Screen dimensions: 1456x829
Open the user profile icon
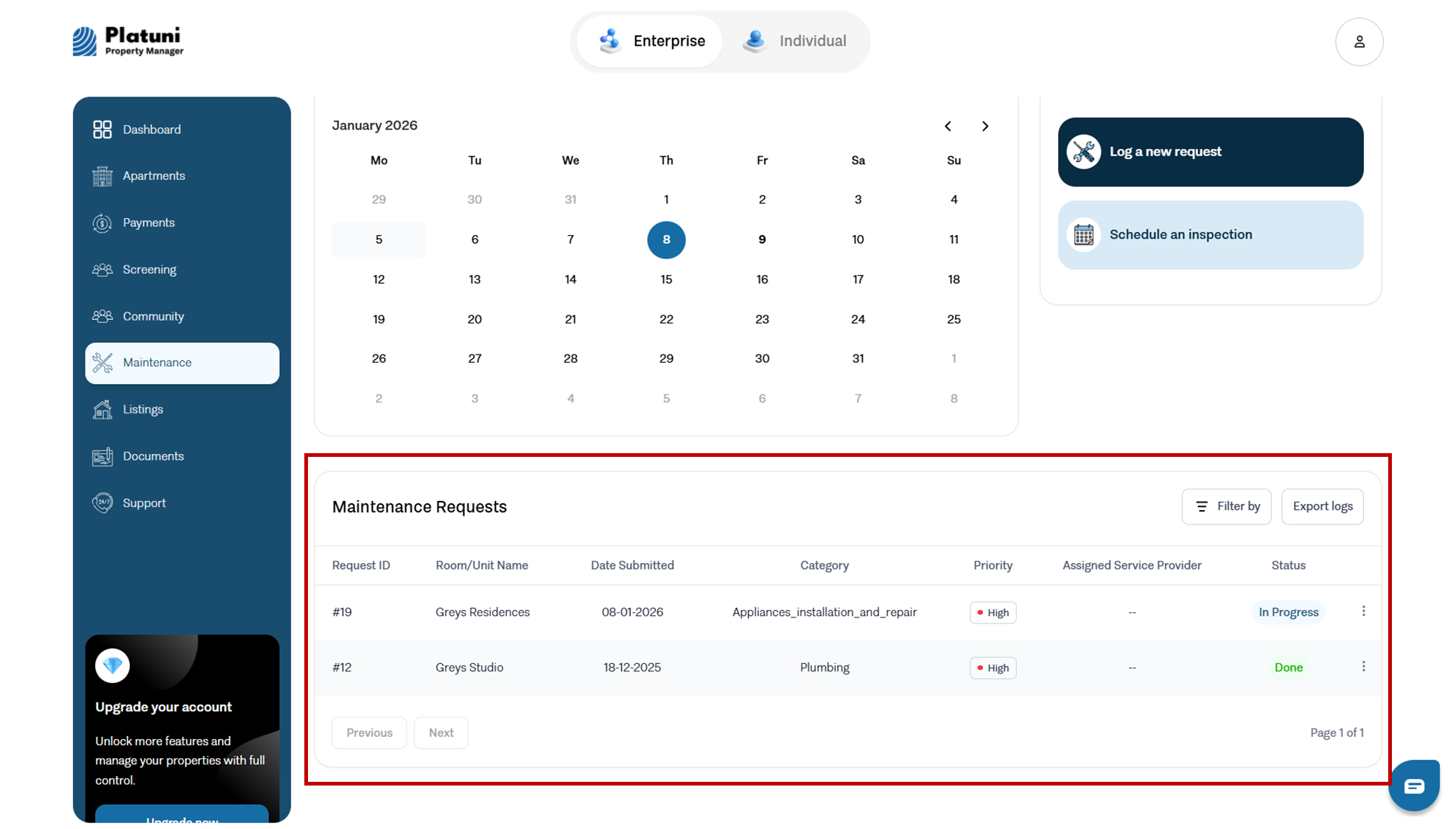(1359, 42)
